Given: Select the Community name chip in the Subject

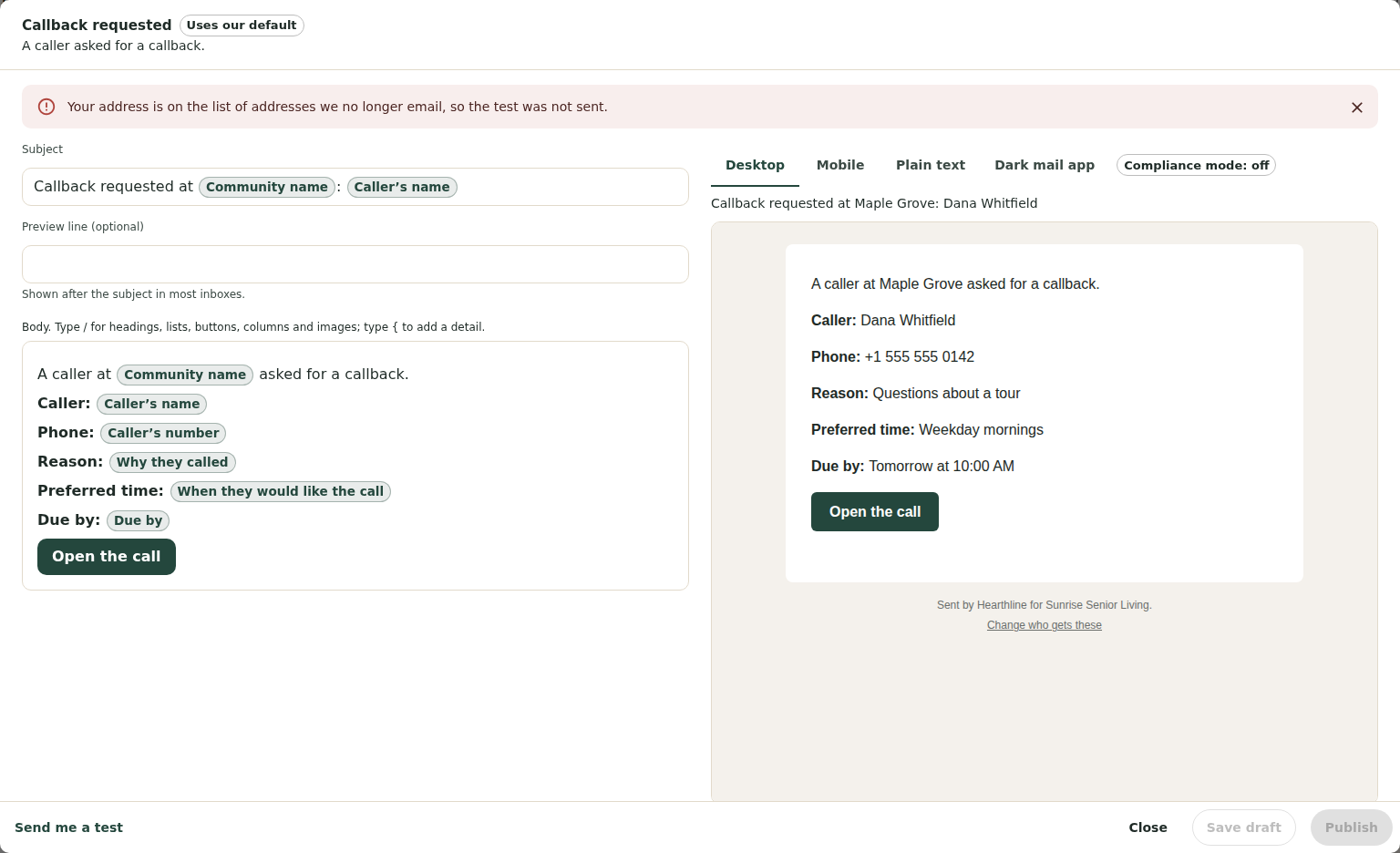Looking at the screenshot, I should pyautogui.click(x=267, y=187).
